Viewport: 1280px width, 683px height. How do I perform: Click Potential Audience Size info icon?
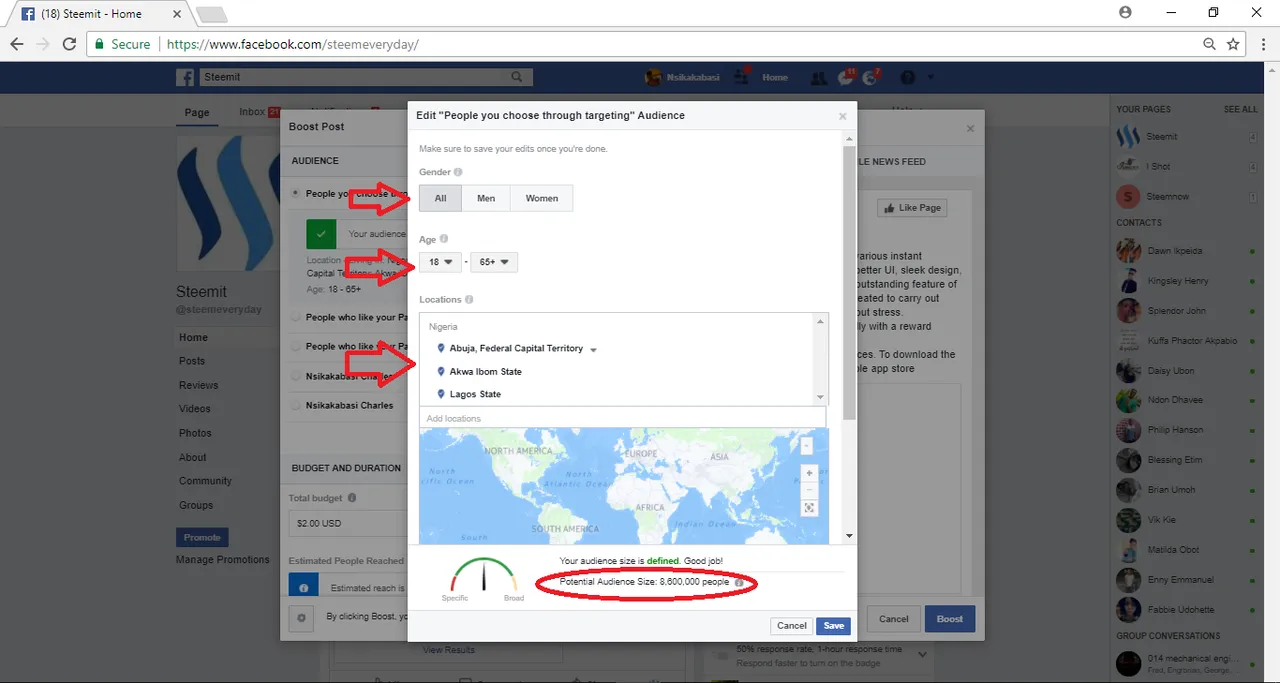tap(739, 582)
